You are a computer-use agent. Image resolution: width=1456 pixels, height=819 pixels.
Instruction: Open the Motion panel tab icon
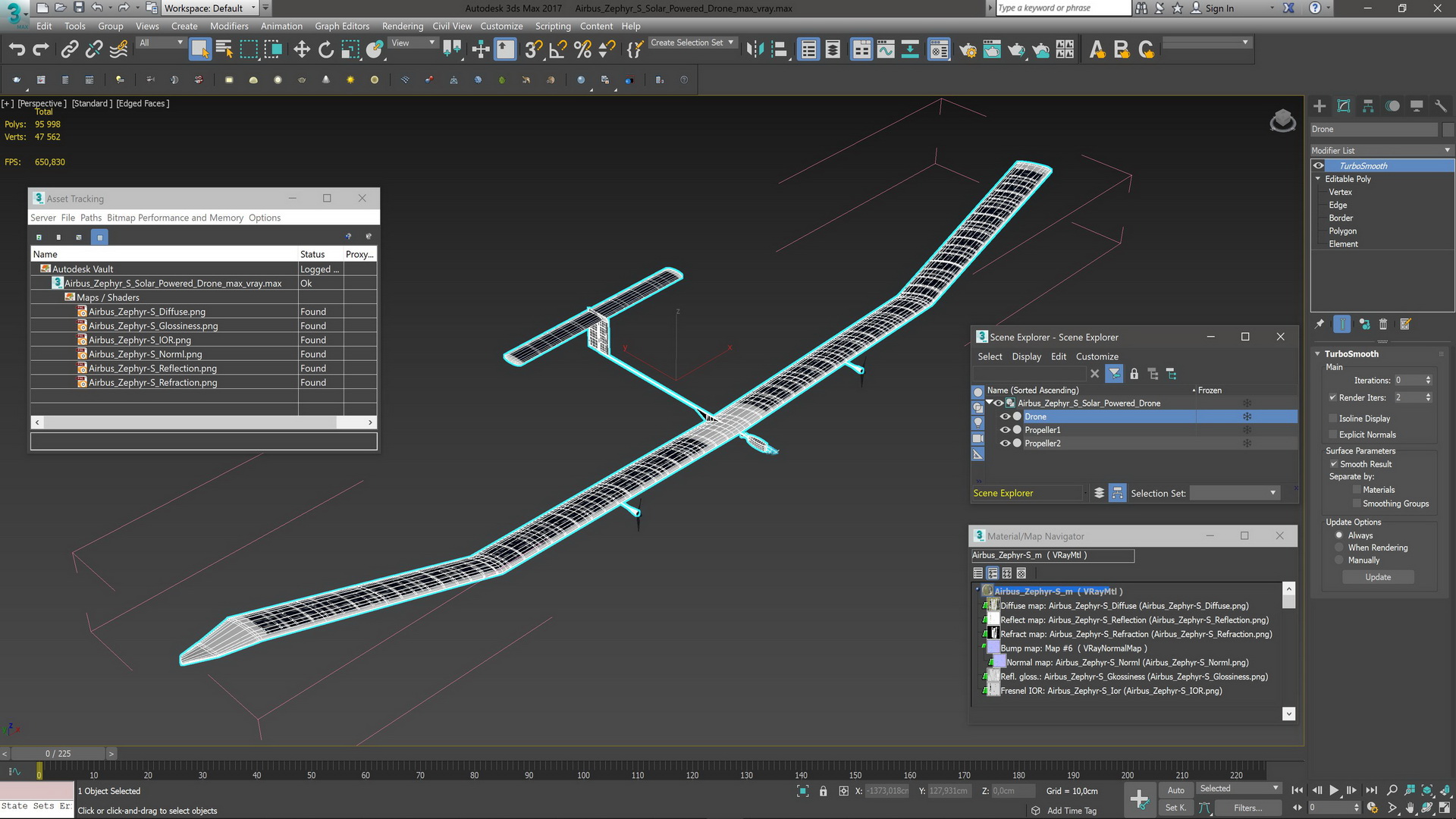(1392, 106)
